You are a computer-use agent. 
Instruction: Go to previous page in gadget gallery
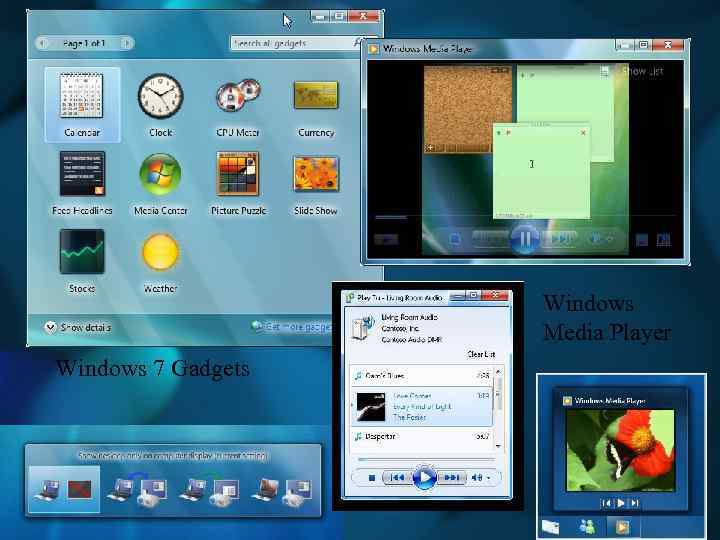tap(42, 43)
